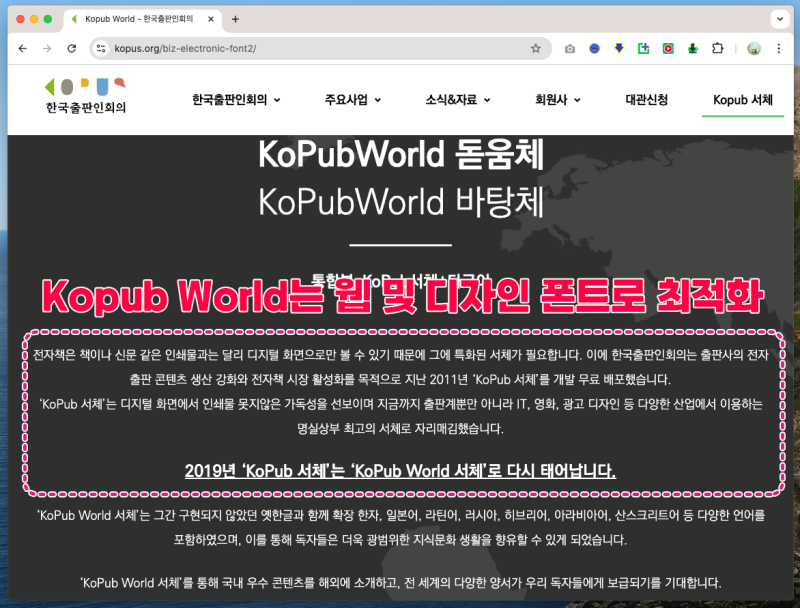This screenshot has height=608, width=800.
Task: Click the red-green video extension icon
Action: coord(668,48)
